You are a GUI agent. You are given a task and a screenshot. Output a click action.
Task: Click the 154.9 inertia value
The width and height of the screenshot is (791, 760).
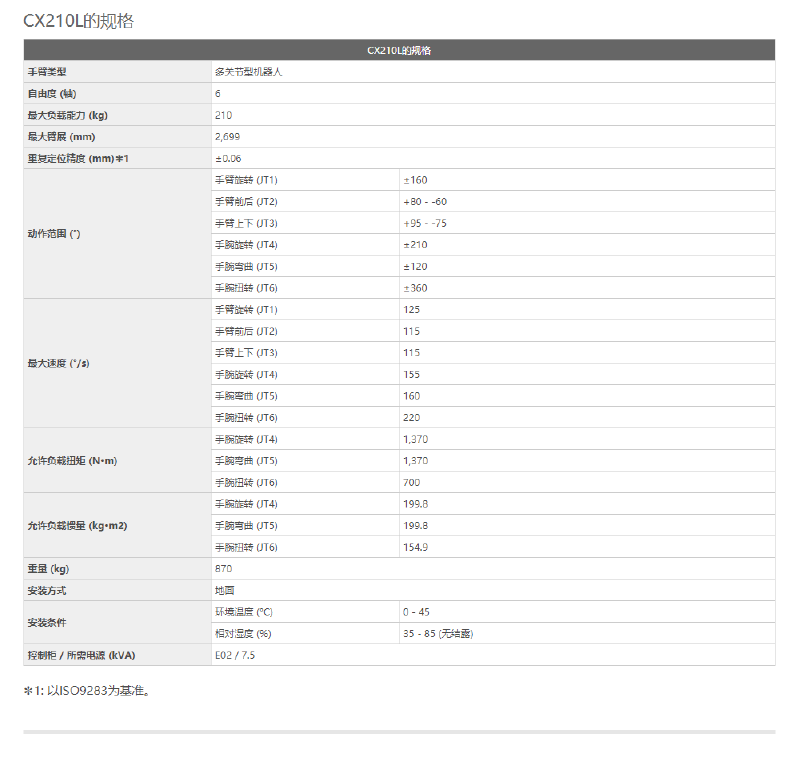tap(415, 547)
